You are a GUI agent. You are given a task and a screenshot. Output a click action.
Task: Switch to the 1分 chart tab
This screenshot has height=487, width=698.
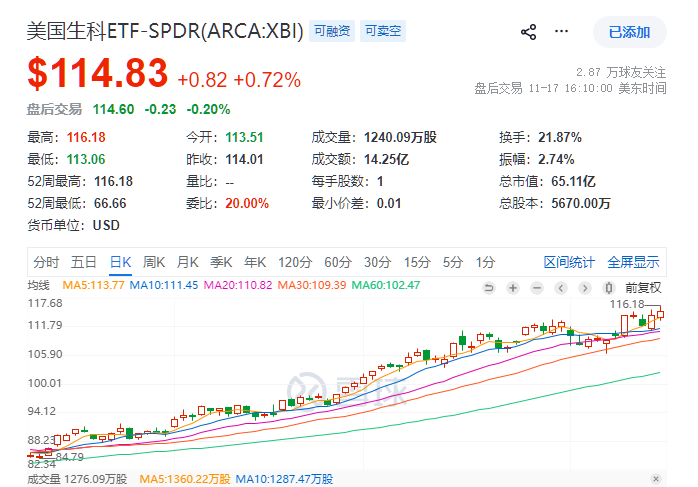click(x=485, y=262)
